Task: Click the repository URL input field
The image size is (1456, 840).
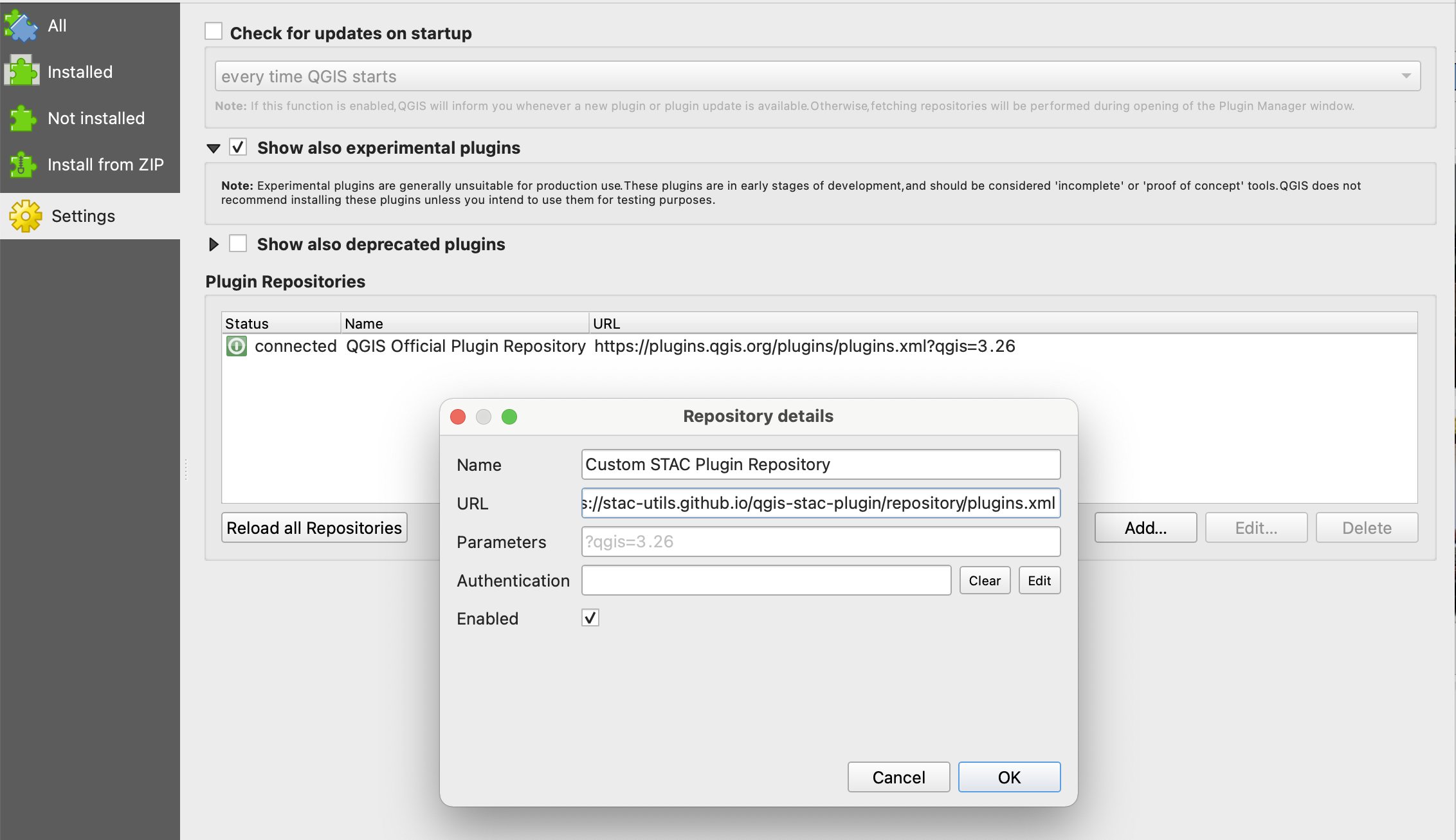Action: (x=821, y=503)
